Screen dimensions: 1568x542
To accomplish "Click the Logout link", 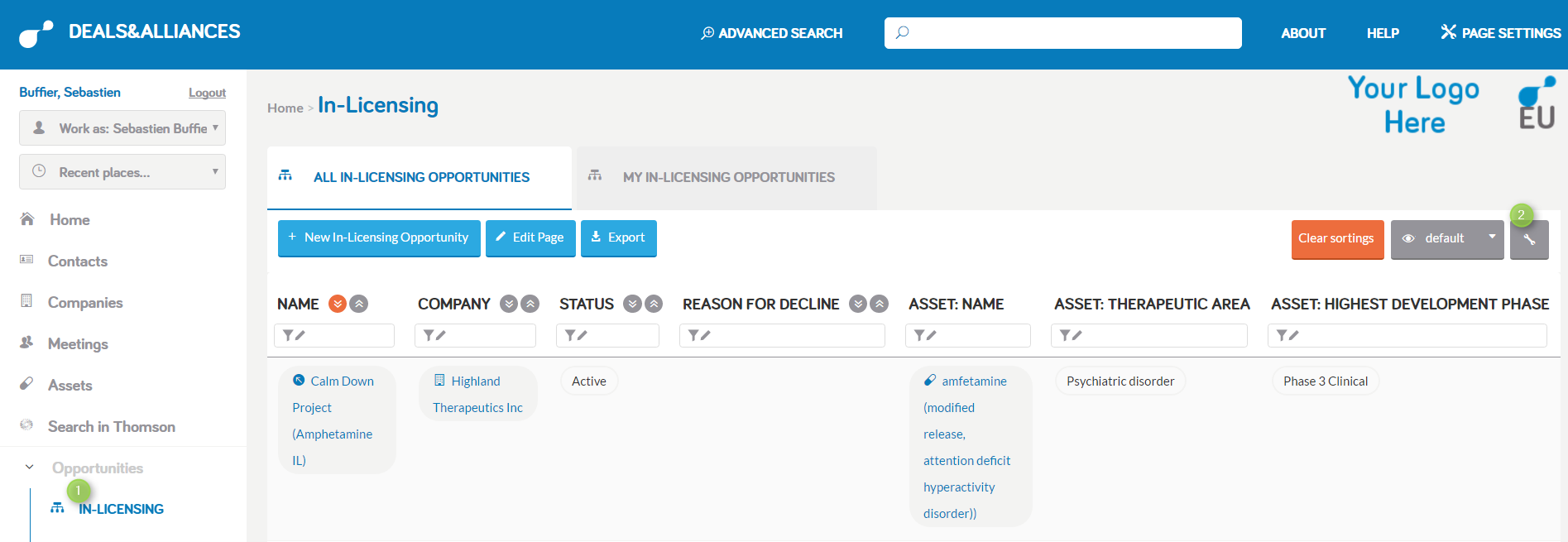I will (x=207, y=93).
